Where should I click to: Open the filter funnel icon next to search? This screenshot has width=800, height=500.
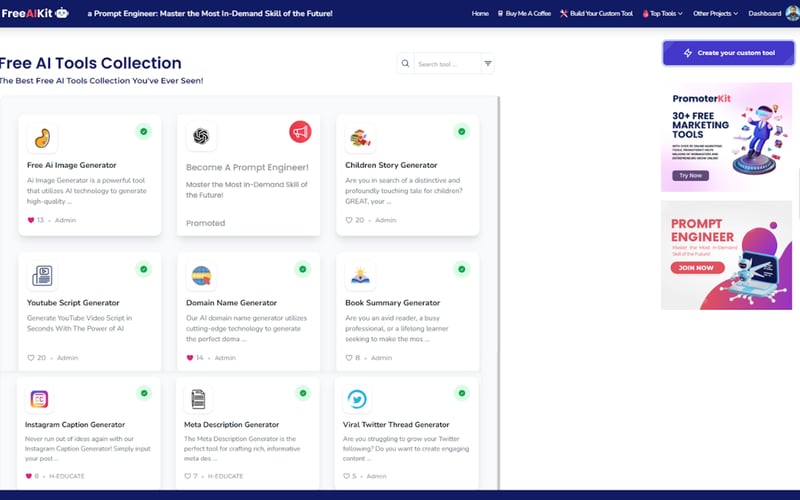(x=488, y=64)
